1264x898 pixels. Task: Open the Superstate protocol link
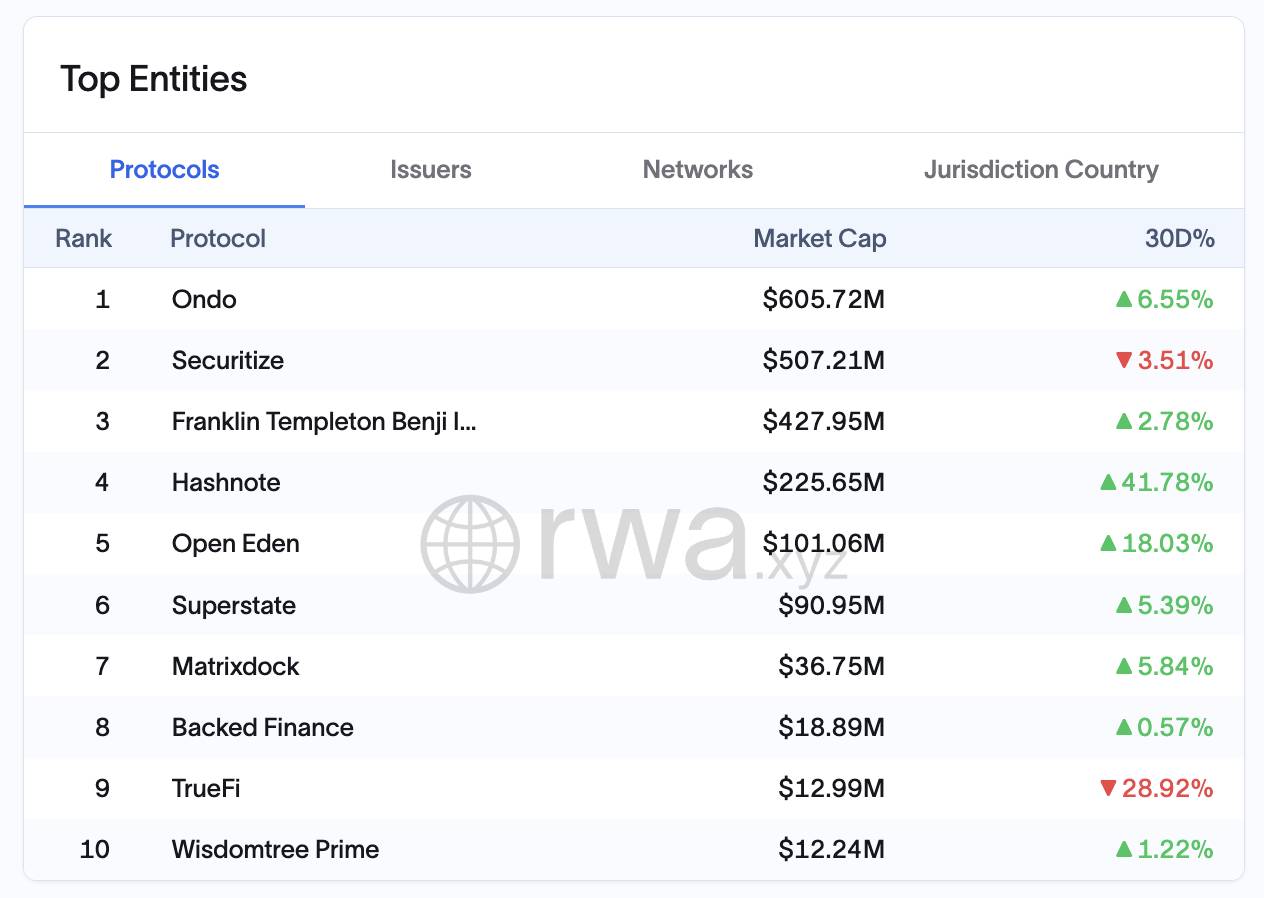tap(234, 605)
